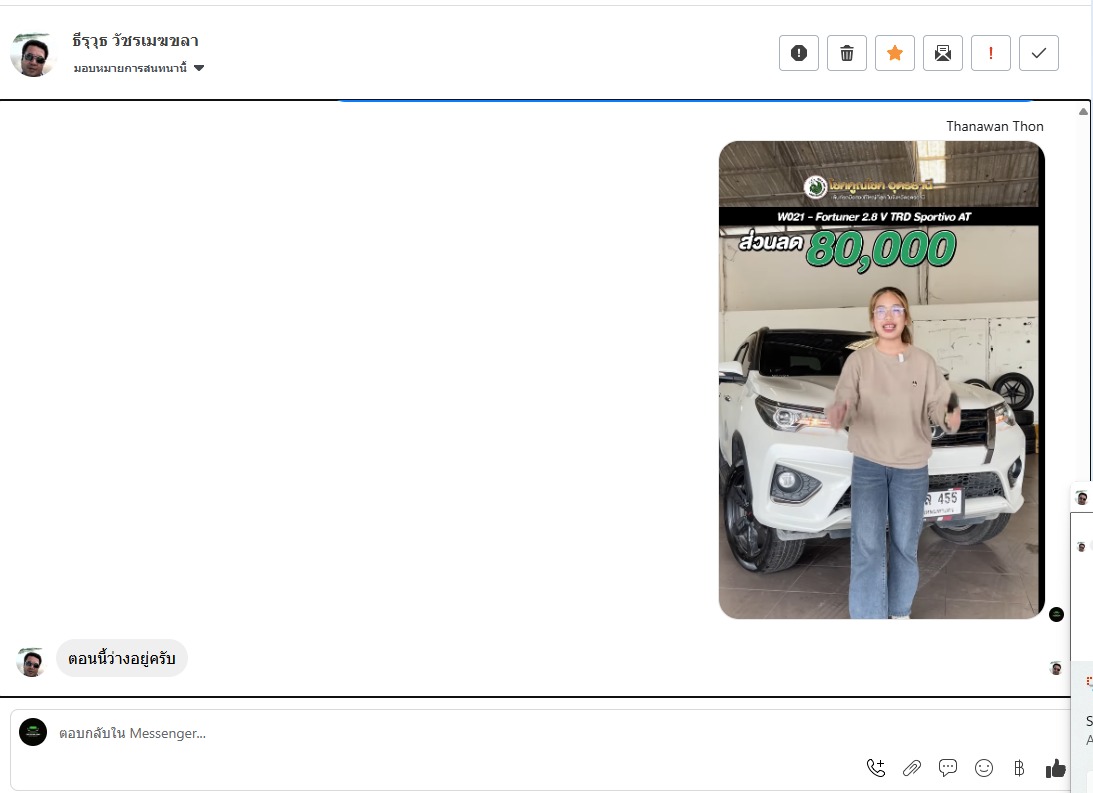Mark conversation as spam with octagon icon
The width and height of the screenshot is (1093, 793).
pos(798,53)
